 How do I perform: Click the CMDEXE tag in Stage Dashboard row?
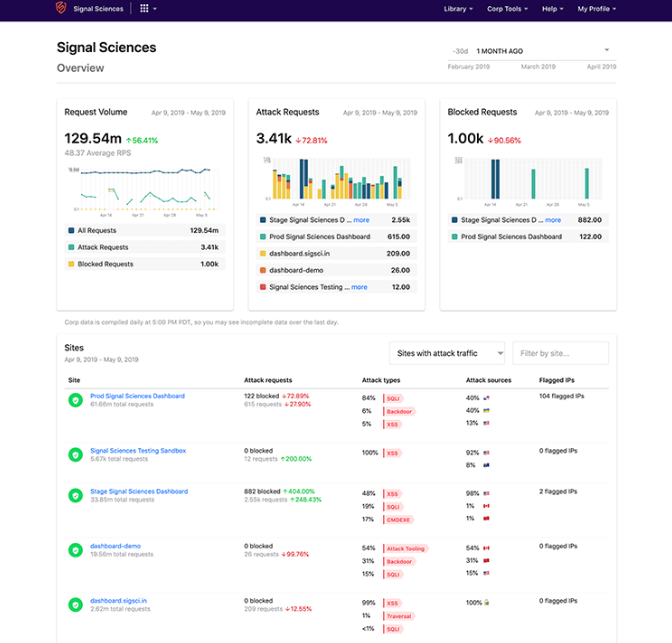398,520
